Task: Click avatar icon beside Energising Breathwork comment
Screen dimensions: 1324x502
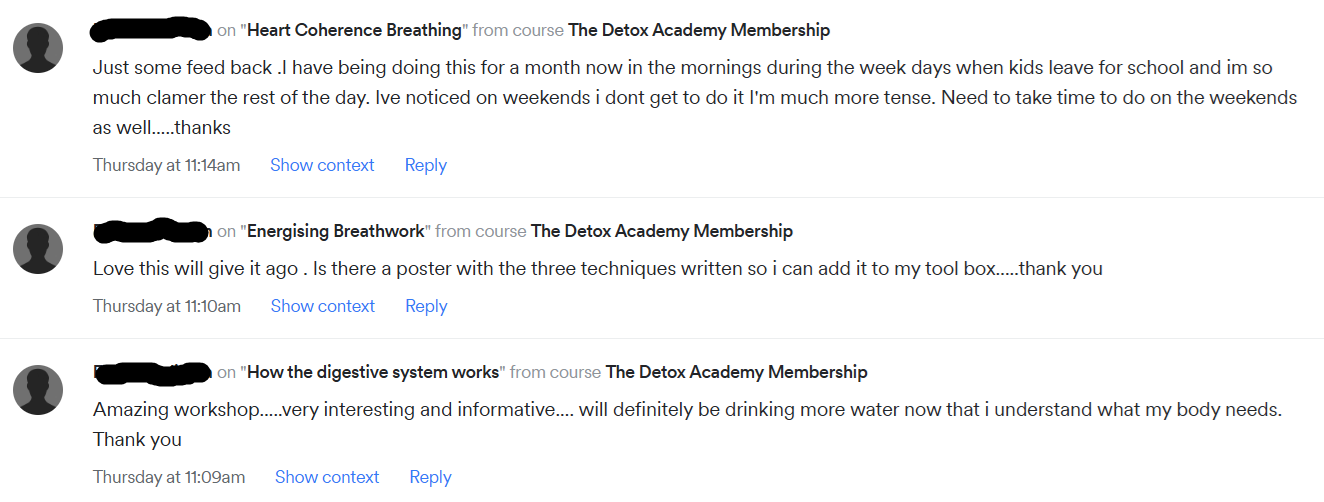Action: (x=38, y=249)
